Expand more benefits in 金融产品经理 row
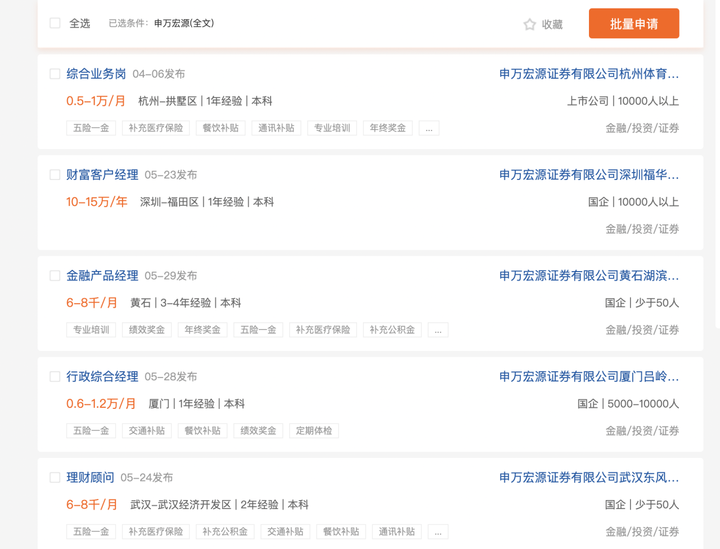Viewport: 720px width, 549px height. tap(438, 330)
